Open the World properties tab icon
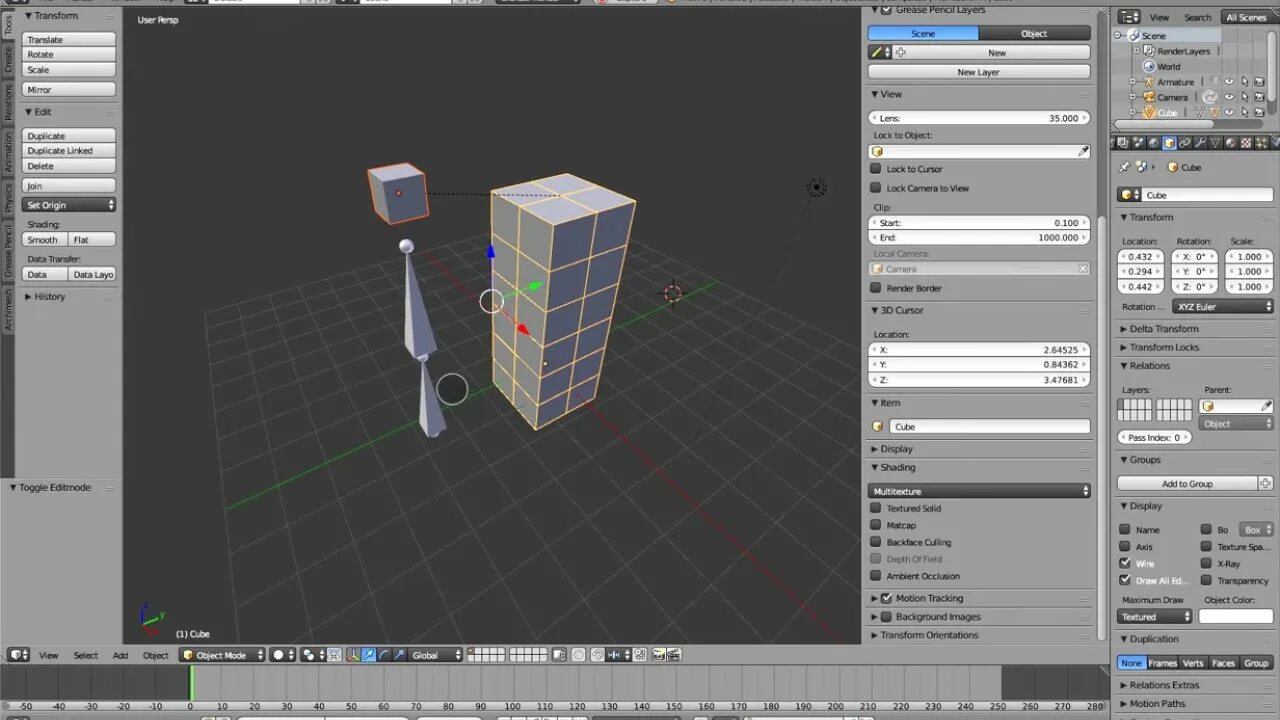Screen dimensions: 1280x720 pos(1154,143)
